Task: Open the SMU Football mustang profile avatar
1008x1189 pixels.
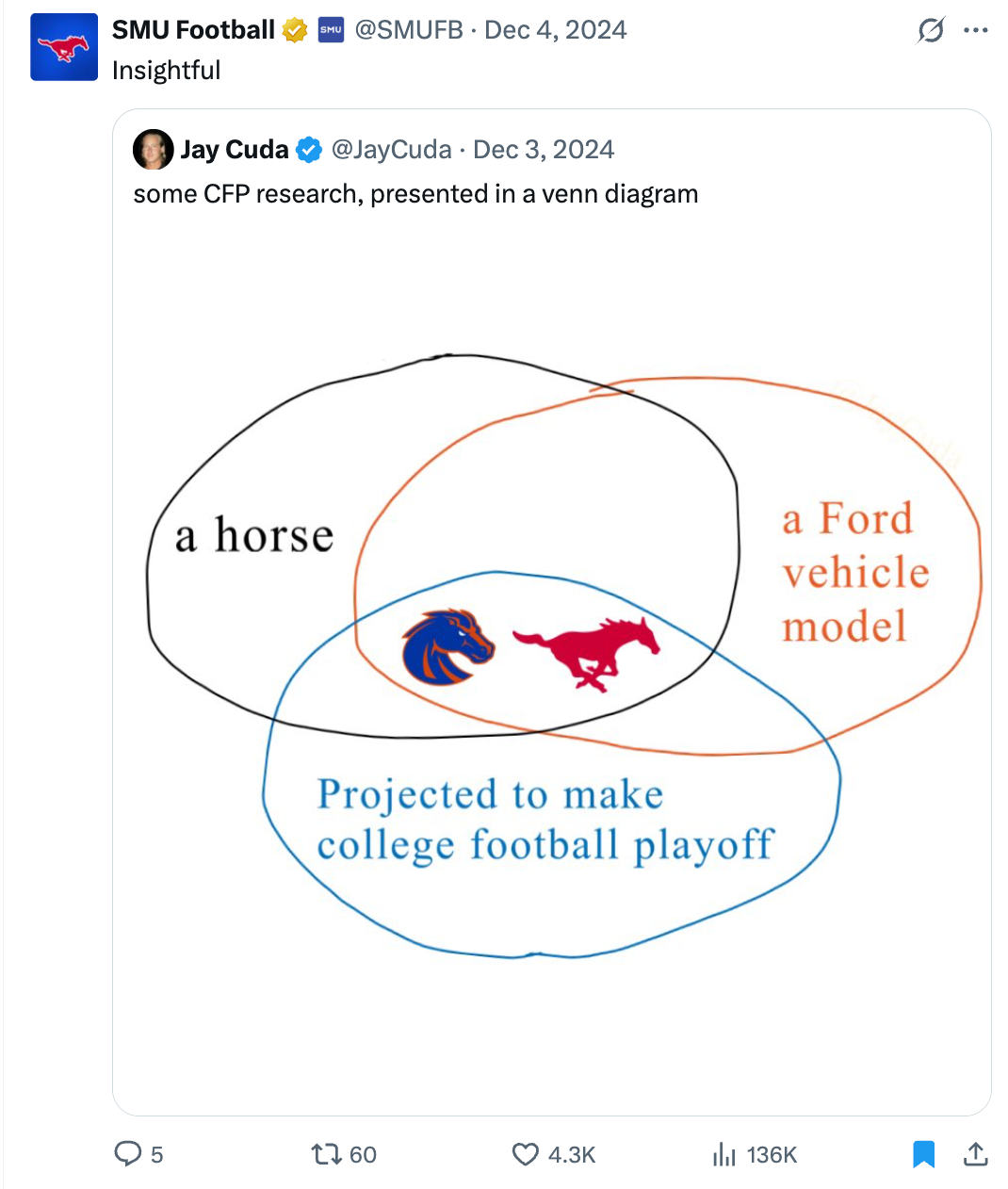Action: (x=64, y=47)
